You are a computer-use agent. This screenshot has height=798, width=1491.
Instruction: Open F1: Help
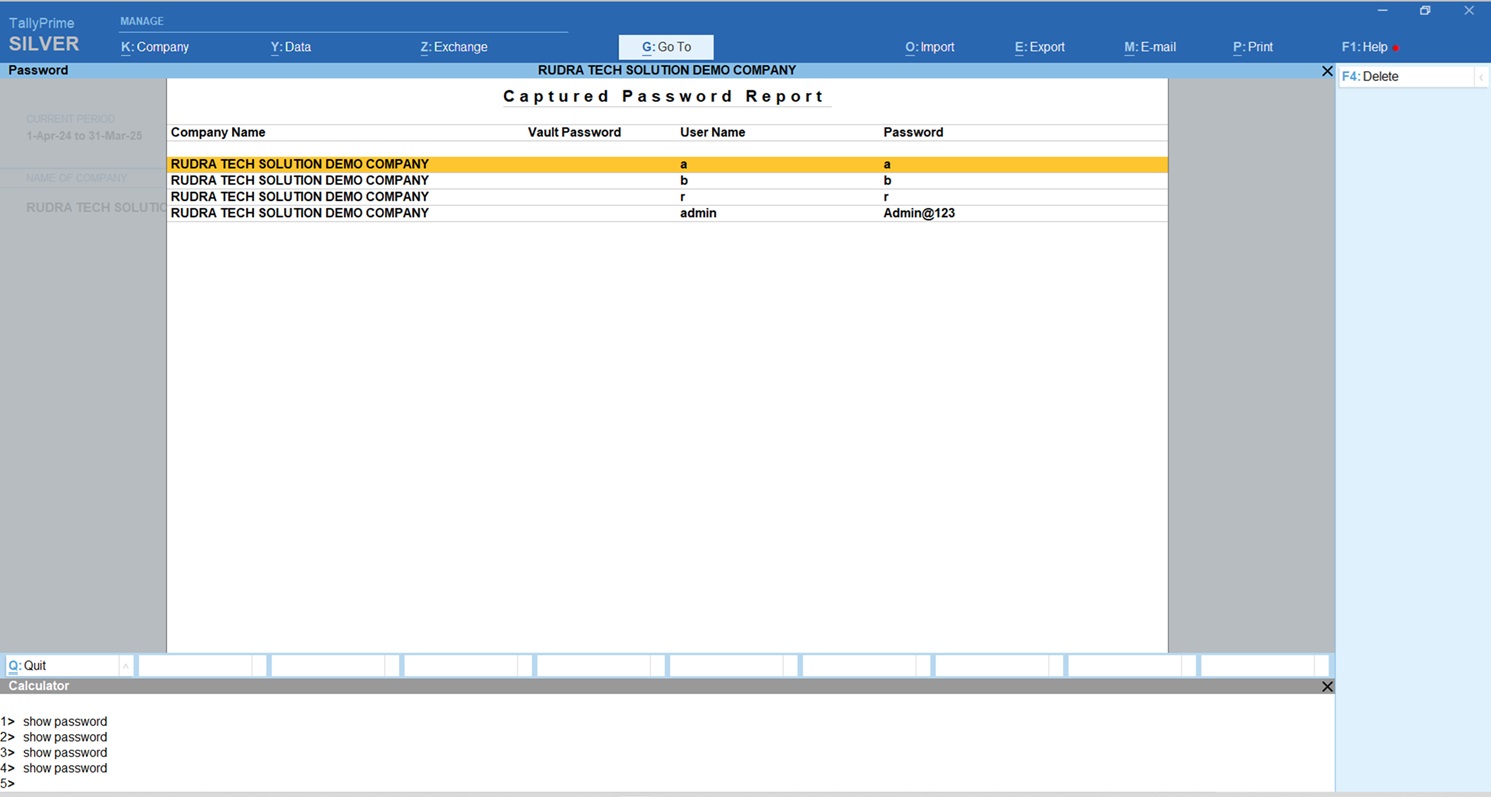click(x=1365, y=47)
